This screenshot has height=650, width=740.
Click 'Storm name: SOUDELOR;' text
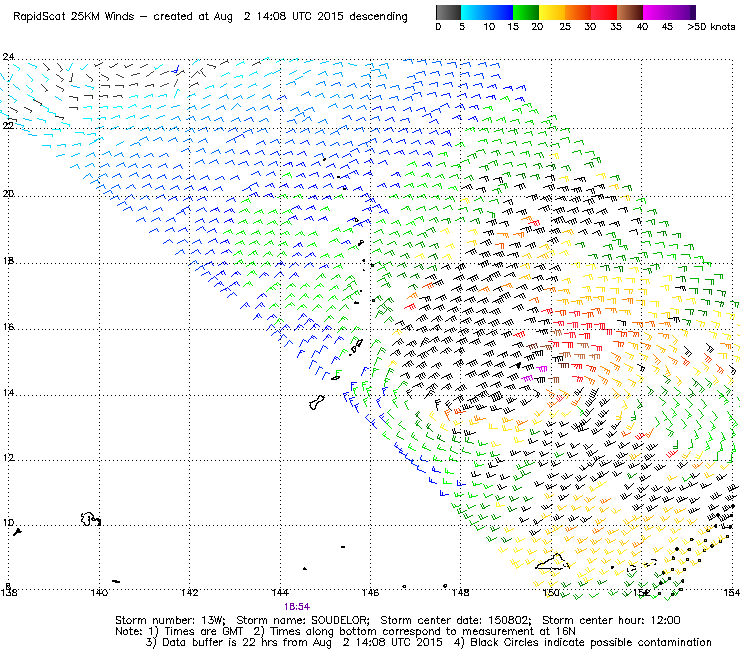[x=303, y=620]
